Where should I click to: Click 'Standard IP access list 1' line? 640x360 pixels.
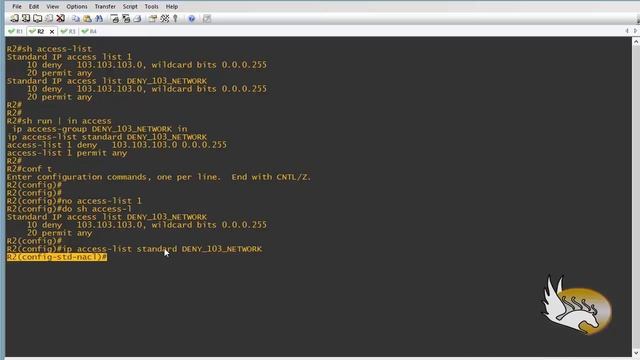pyautogui.click(x=69, y=57)
